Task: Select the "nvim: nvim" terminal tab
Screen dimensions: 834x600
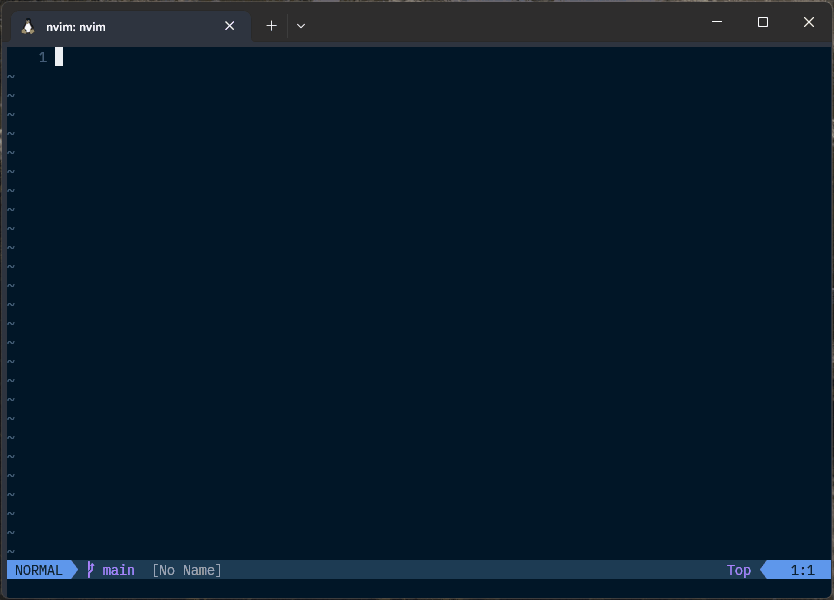Action: 130,27
